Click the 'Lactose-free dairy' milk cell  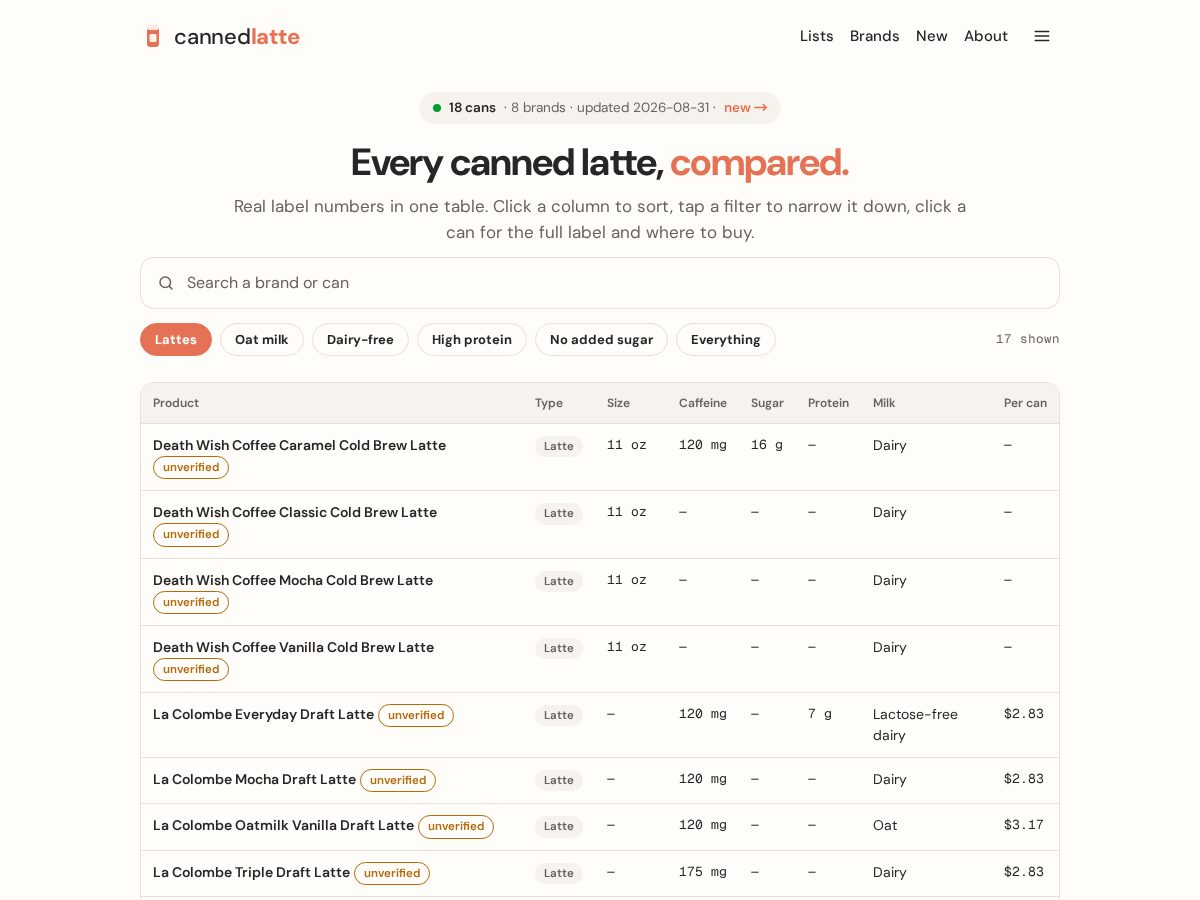click(x=915, y=725)
